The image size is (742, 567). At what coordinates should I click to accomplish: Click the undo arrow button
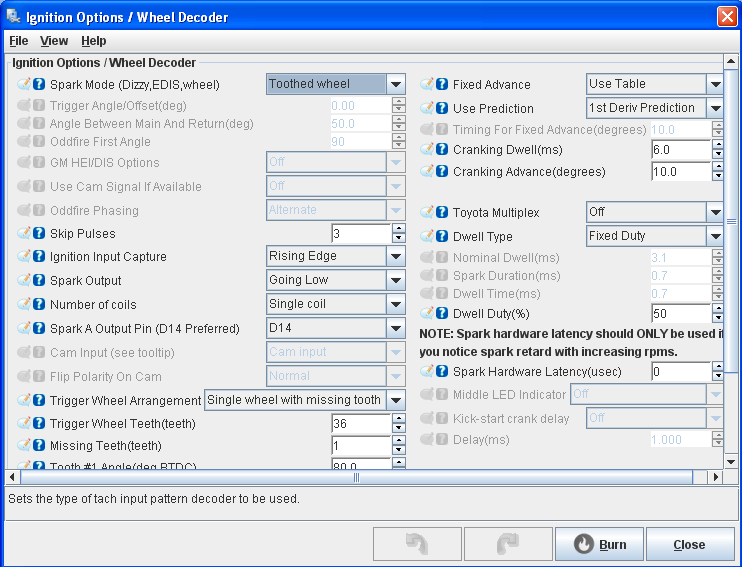(x=417, y=545)
